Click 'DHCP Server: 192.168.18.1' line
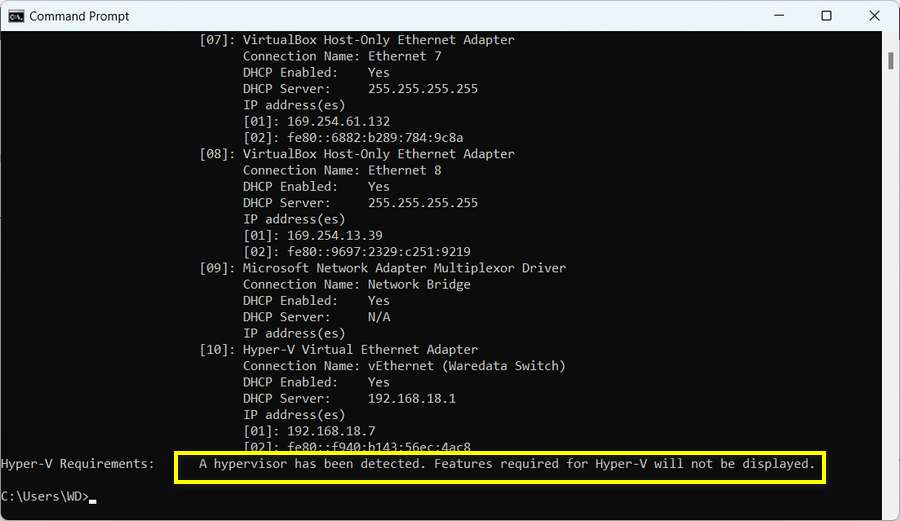Image resolution: width=900 pixels, height=521 pixels. pos(349,398)
